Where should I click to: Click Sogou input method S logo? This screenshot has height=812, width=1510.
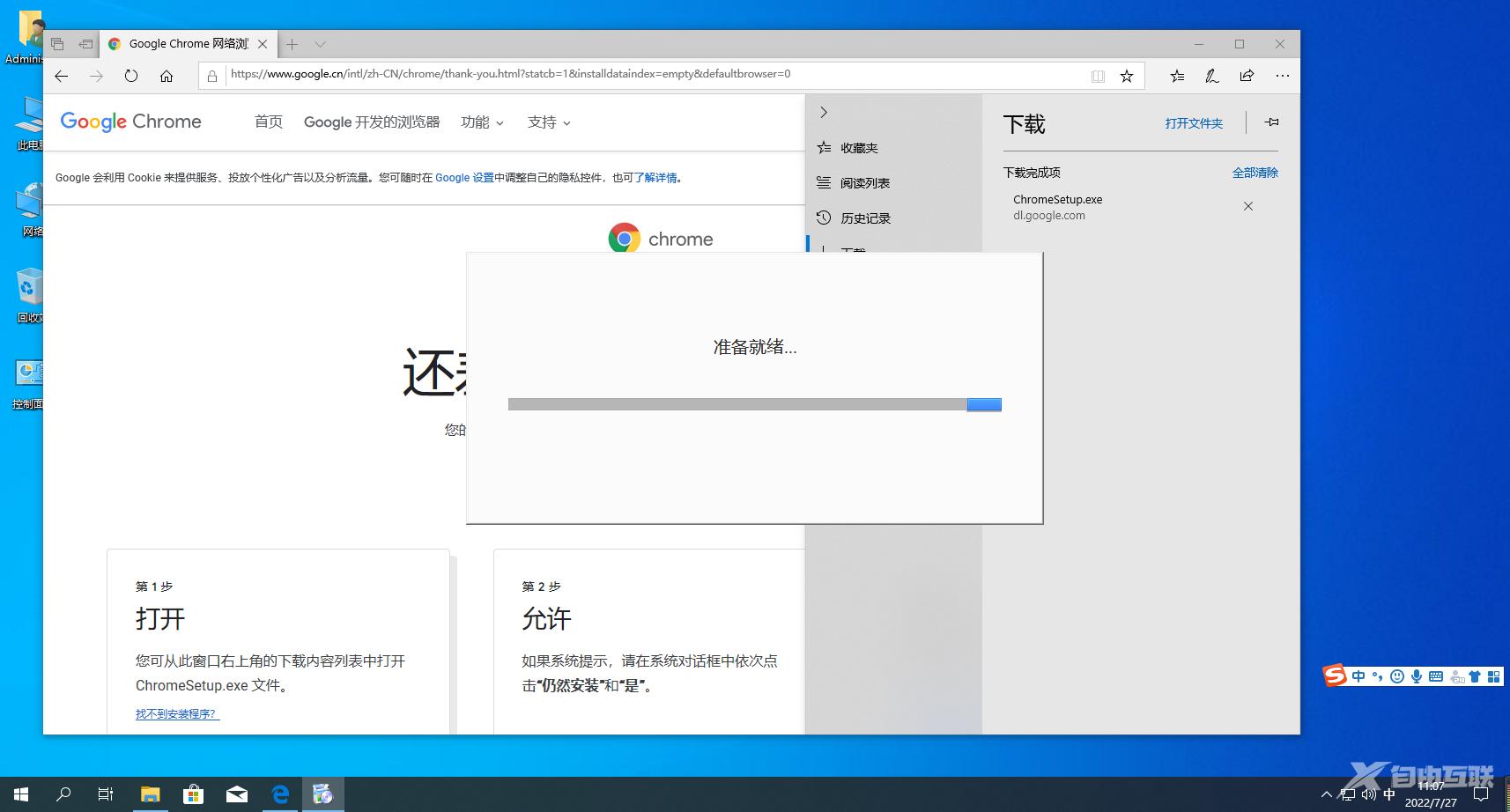[1336, 675]
